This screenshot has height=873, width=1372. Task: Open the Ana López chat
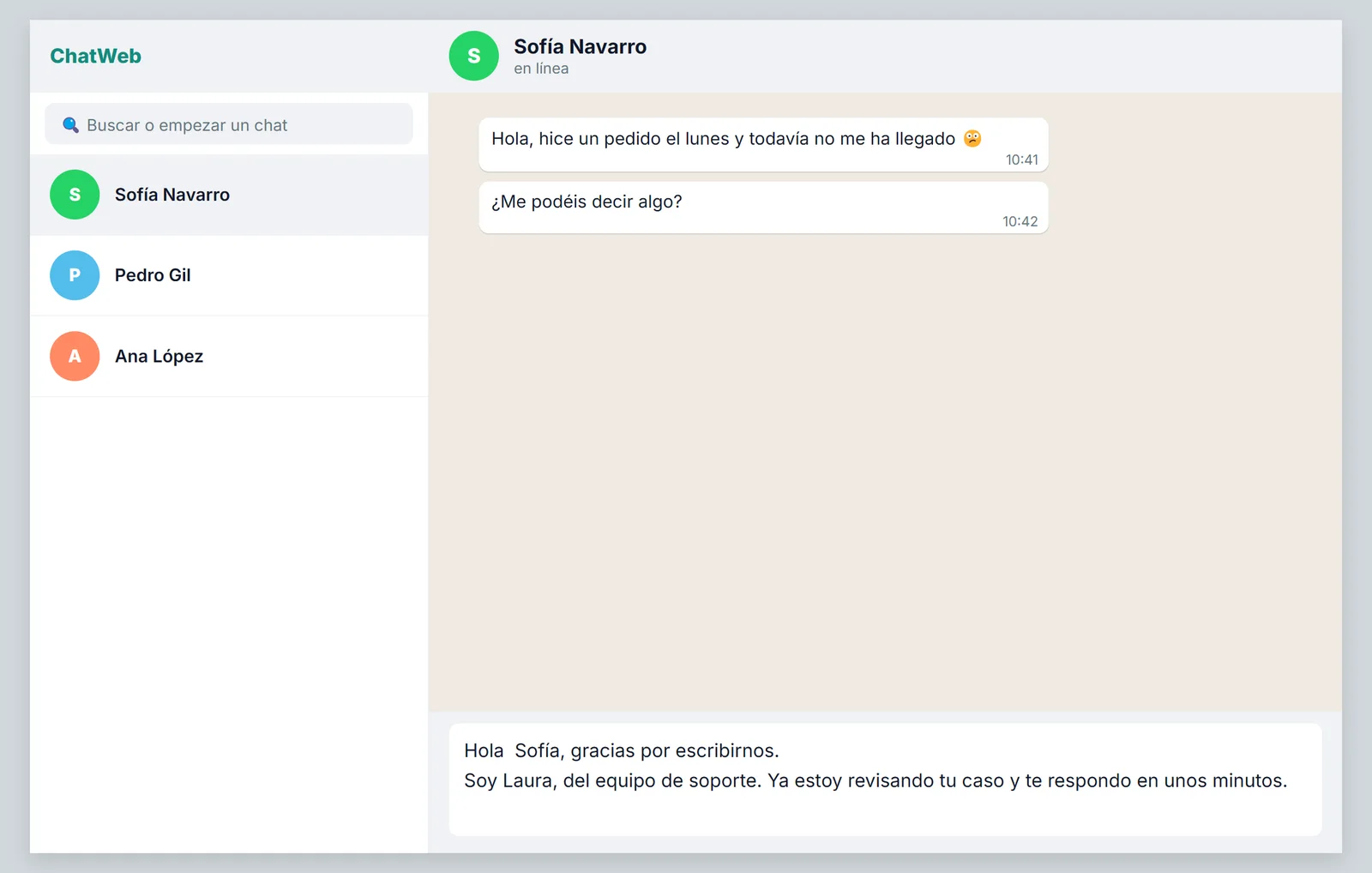coord(229,356)
